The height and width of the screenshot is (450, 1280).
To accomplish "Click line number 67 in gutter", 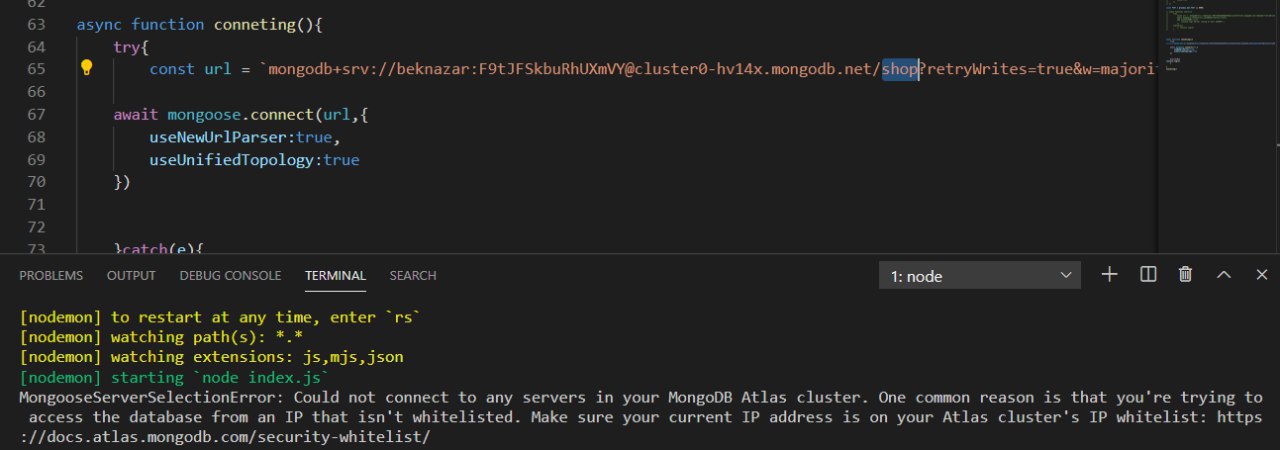I will click(35, 114).
